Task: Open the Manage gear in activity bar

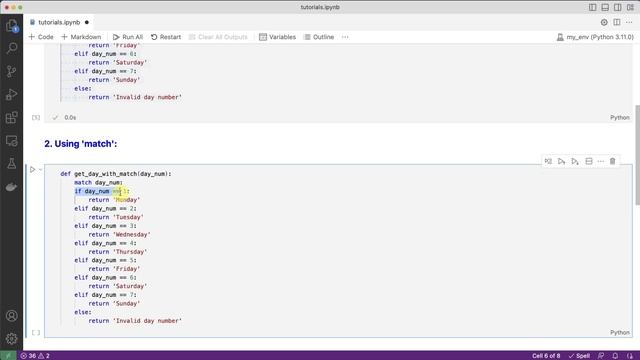Action: pyautogui.click(x=11, y=338)
